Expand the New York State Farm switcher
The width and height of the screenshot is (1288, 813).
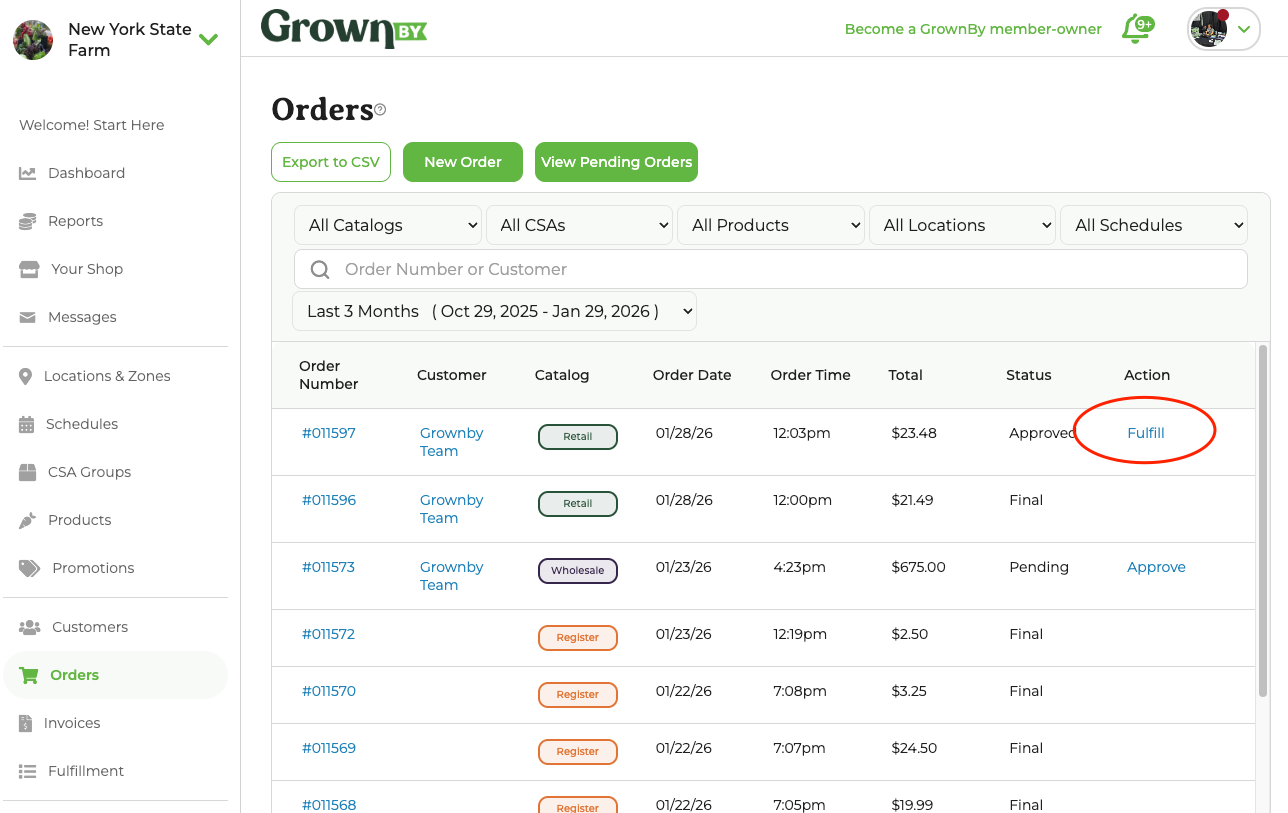(x=208, y=40)
